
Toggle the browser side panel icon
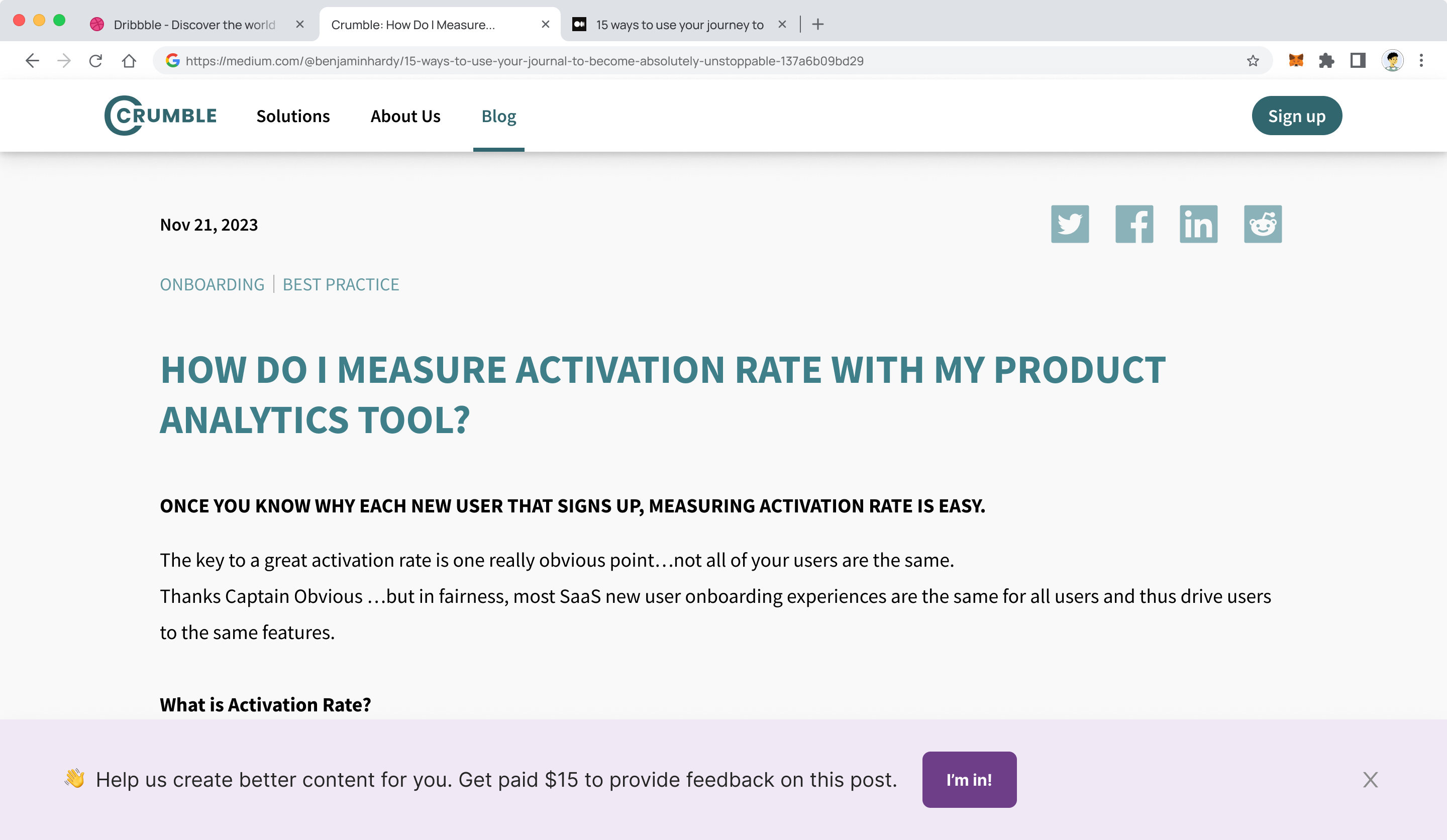[x=1358, y=60]
